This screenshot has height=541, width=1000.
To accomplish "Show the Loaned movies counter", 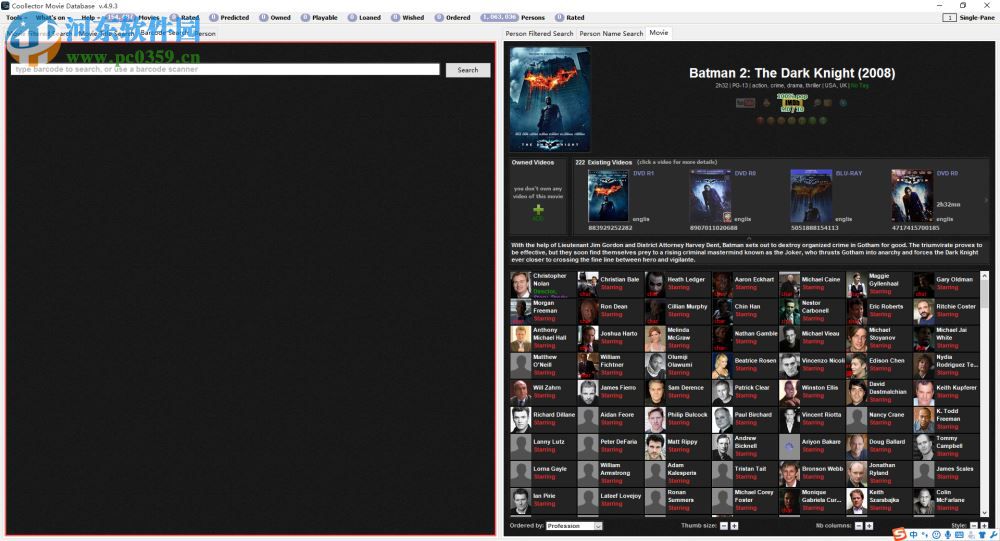I will 364,18.
